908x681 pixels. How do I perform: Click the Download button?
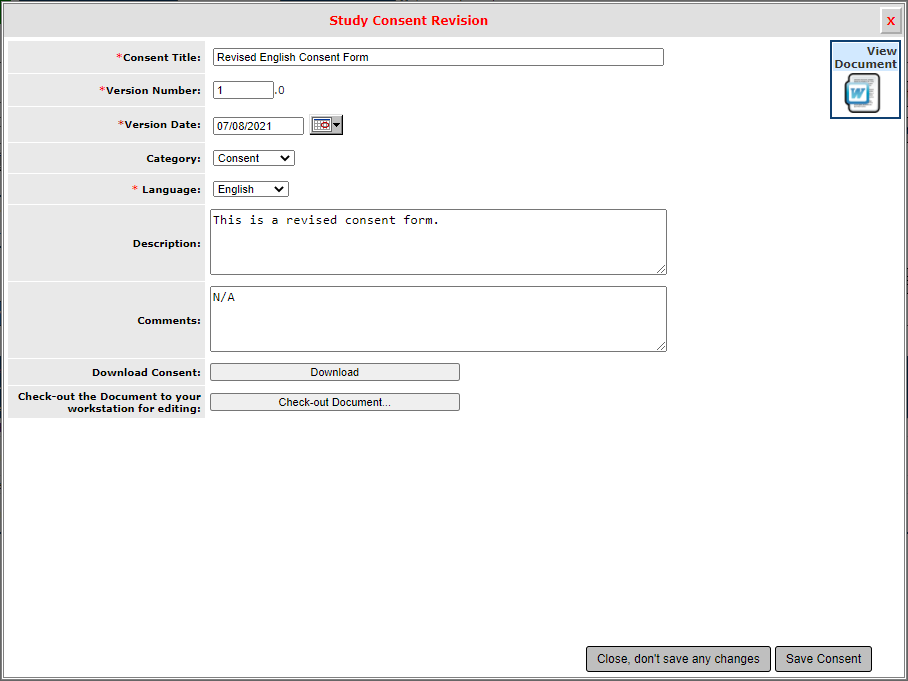[x=335, y=372]
